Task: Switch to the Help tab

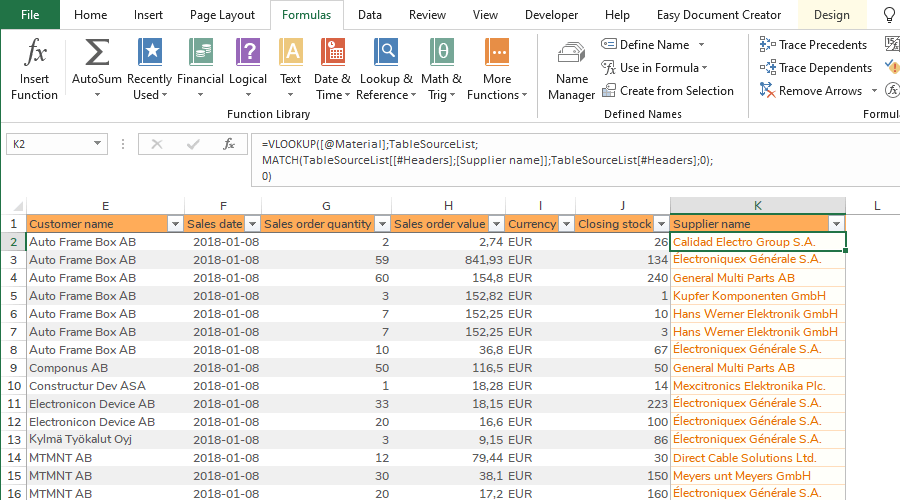Action: 617,15
